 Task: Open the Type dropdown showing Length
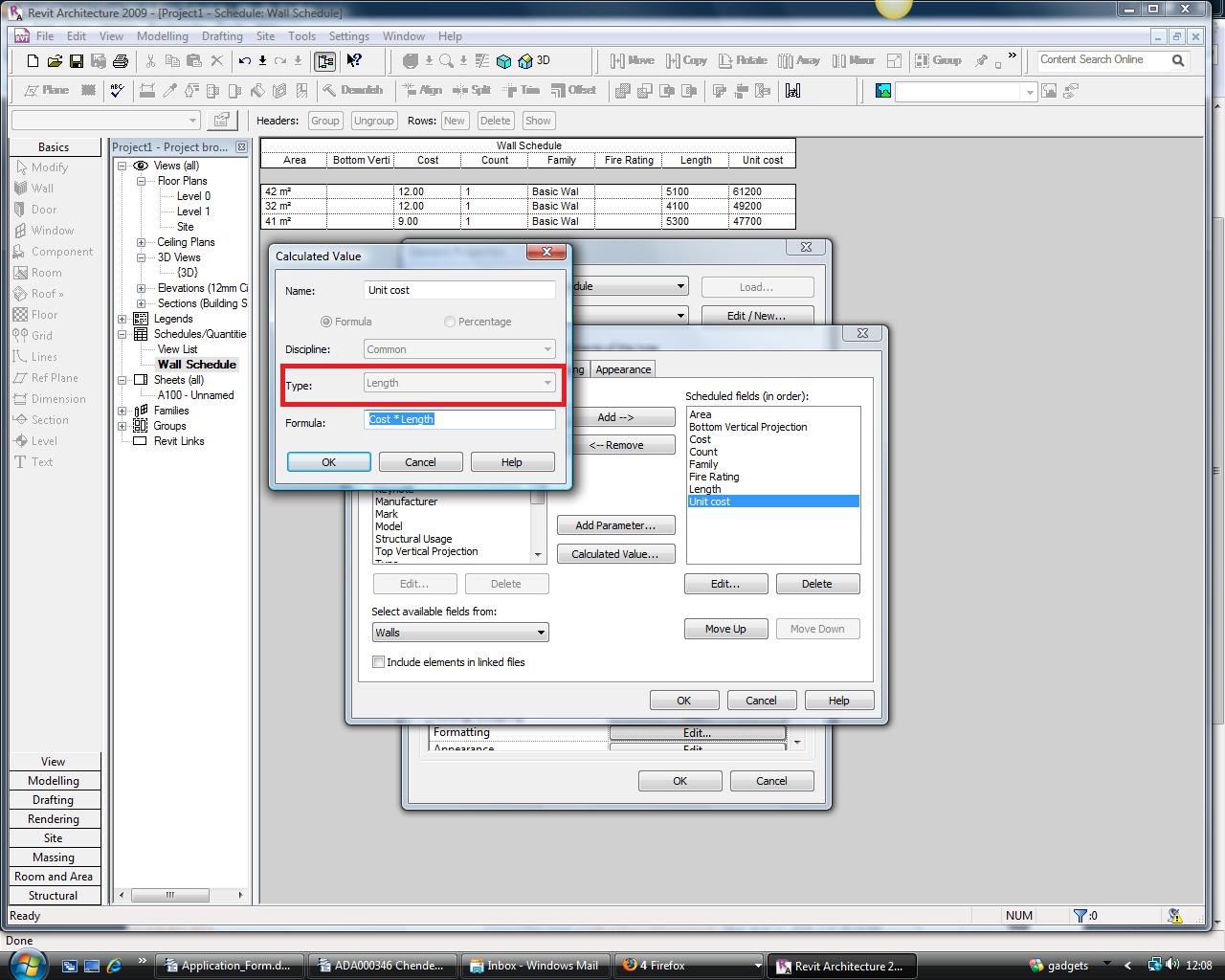coord(459,383)
